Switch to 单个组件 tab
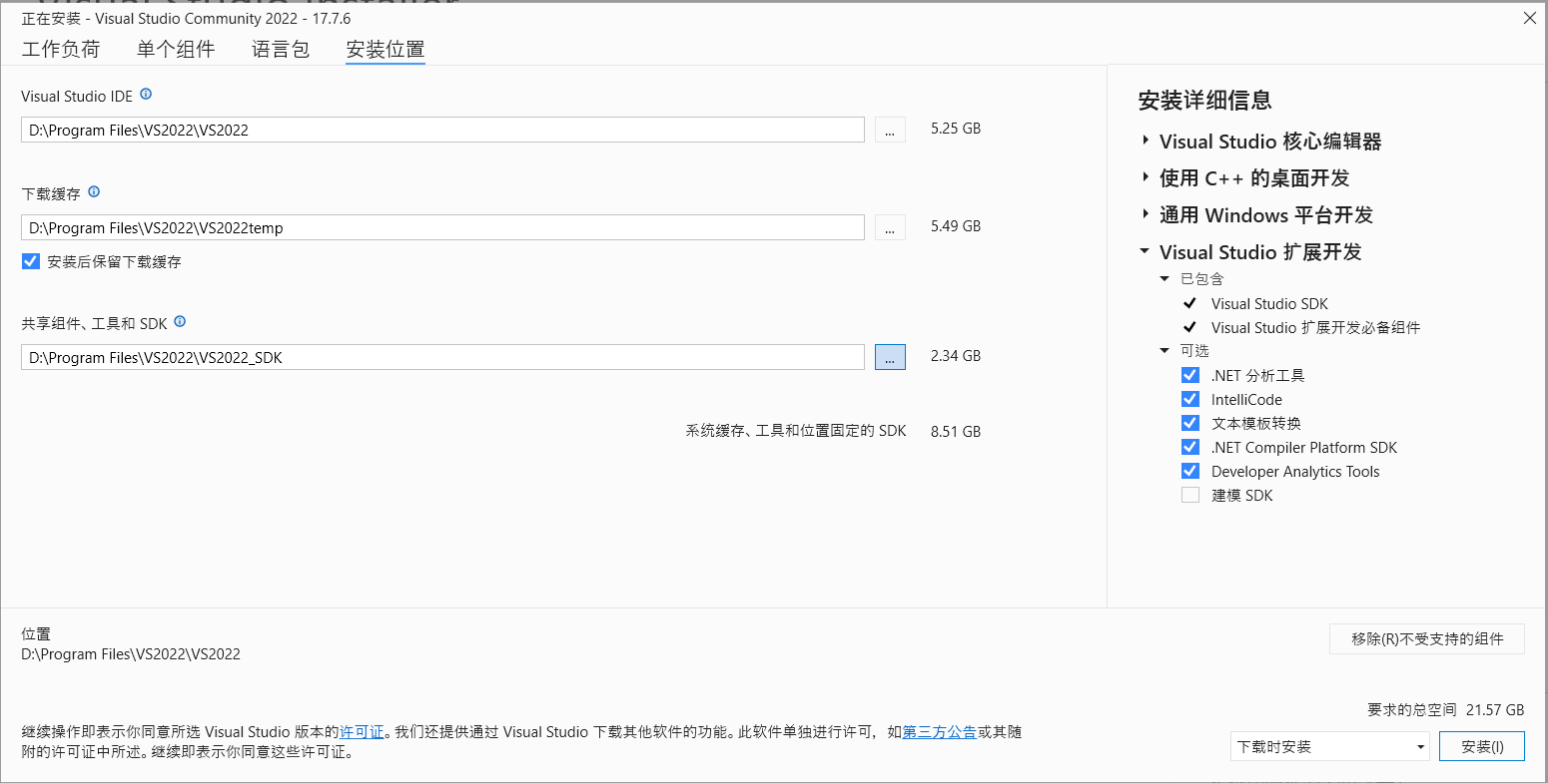The height and width of the screenshot is (783, 1548). coord(176,50)
